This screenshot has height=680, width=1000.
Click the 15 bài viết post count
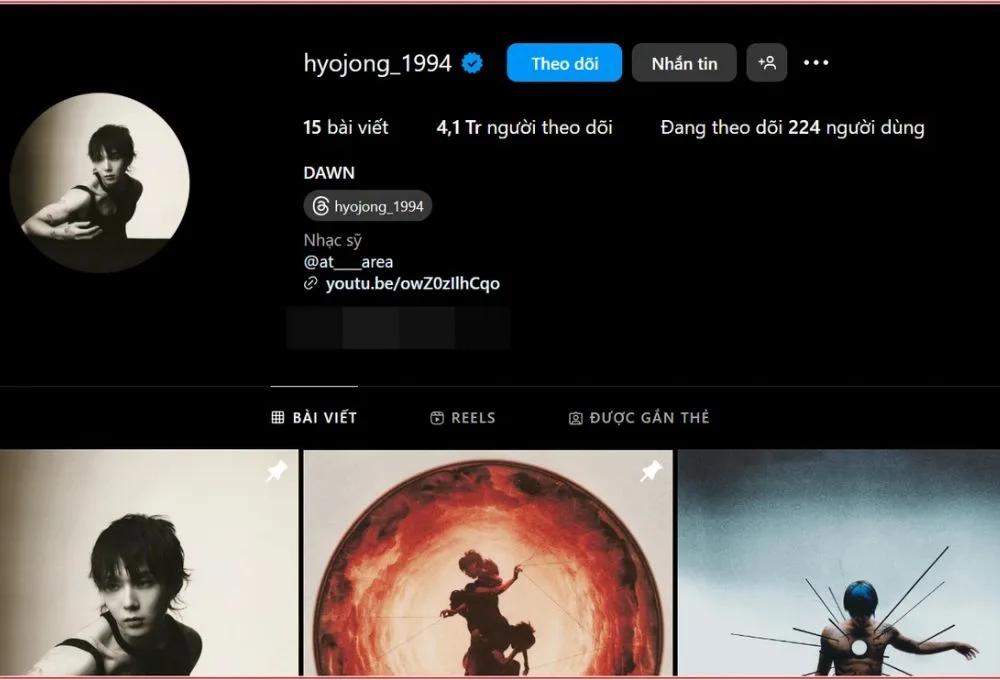click(x=346, y=128)
